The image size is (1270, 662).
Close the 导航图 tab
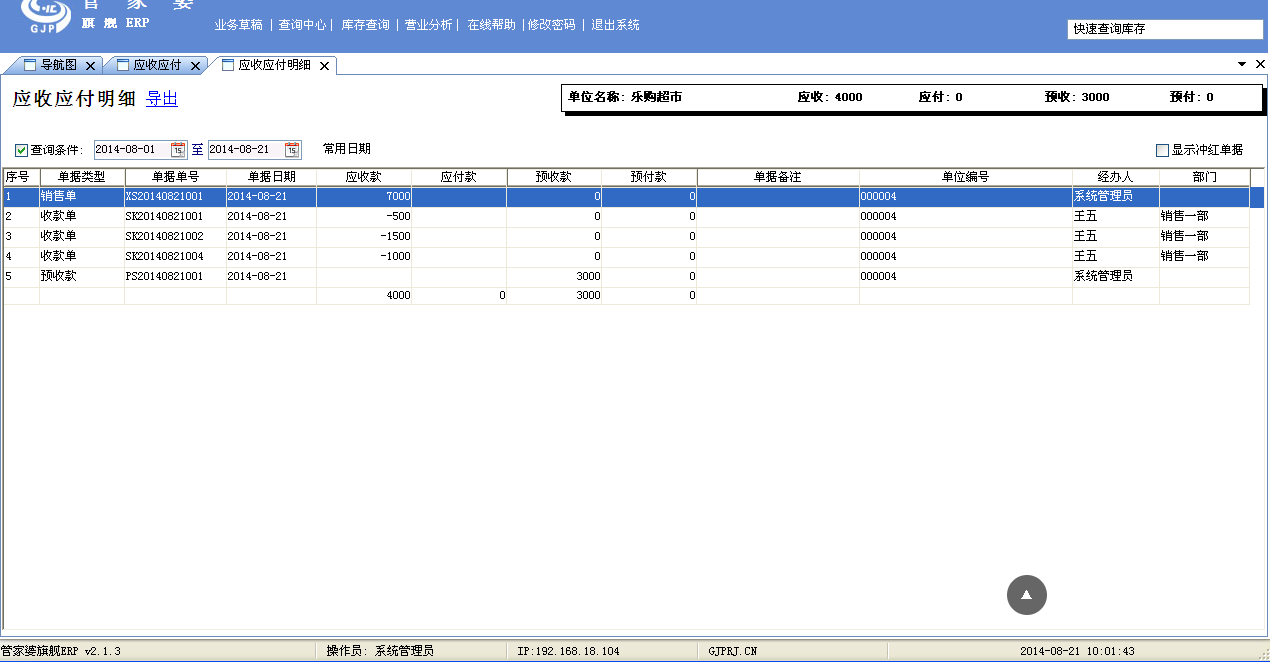(x=90, y=66)
